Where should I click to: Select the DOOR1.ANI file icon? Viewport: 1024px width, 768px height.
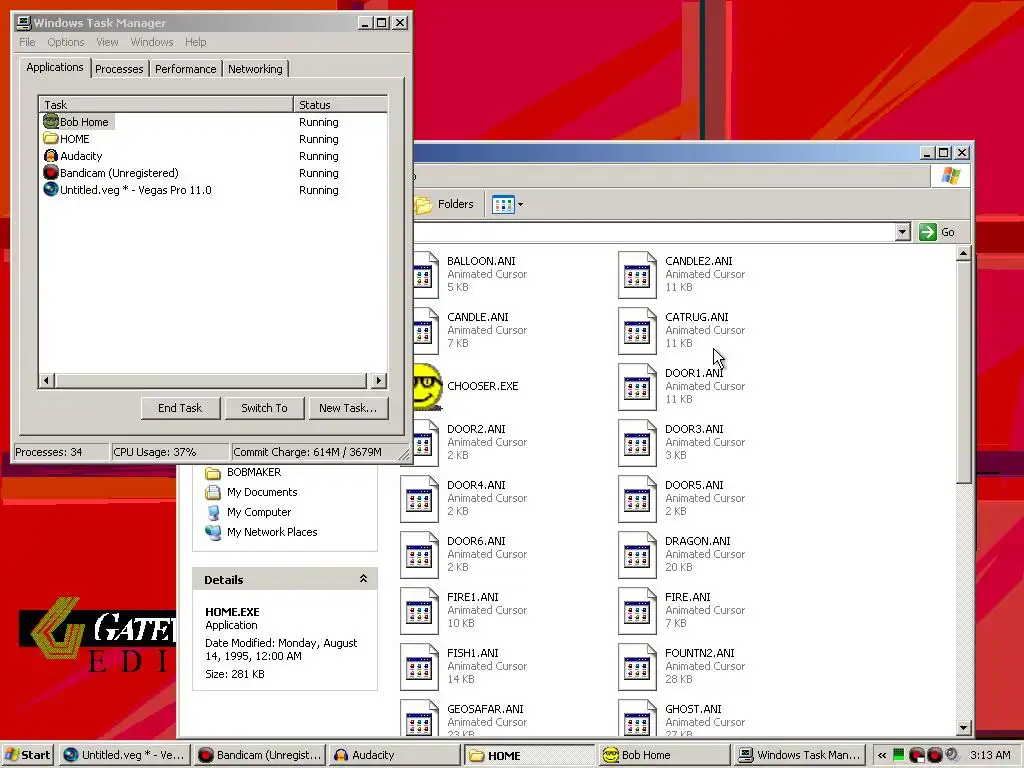point(637,387)
